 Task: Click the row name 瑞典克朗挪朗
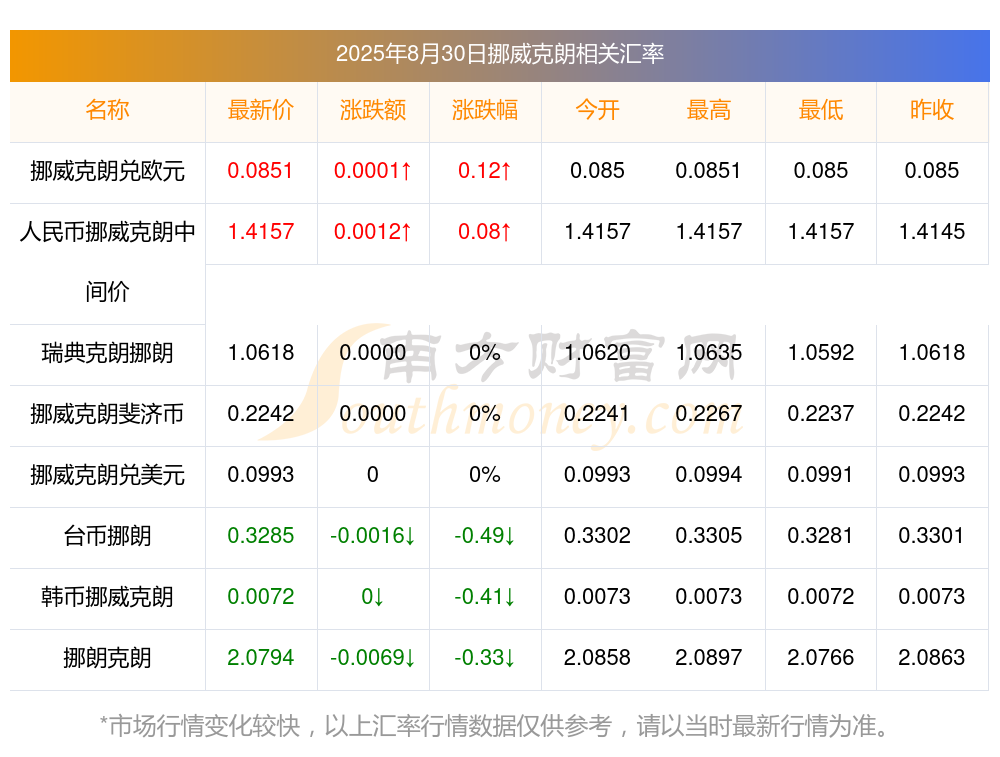point(107,353)
